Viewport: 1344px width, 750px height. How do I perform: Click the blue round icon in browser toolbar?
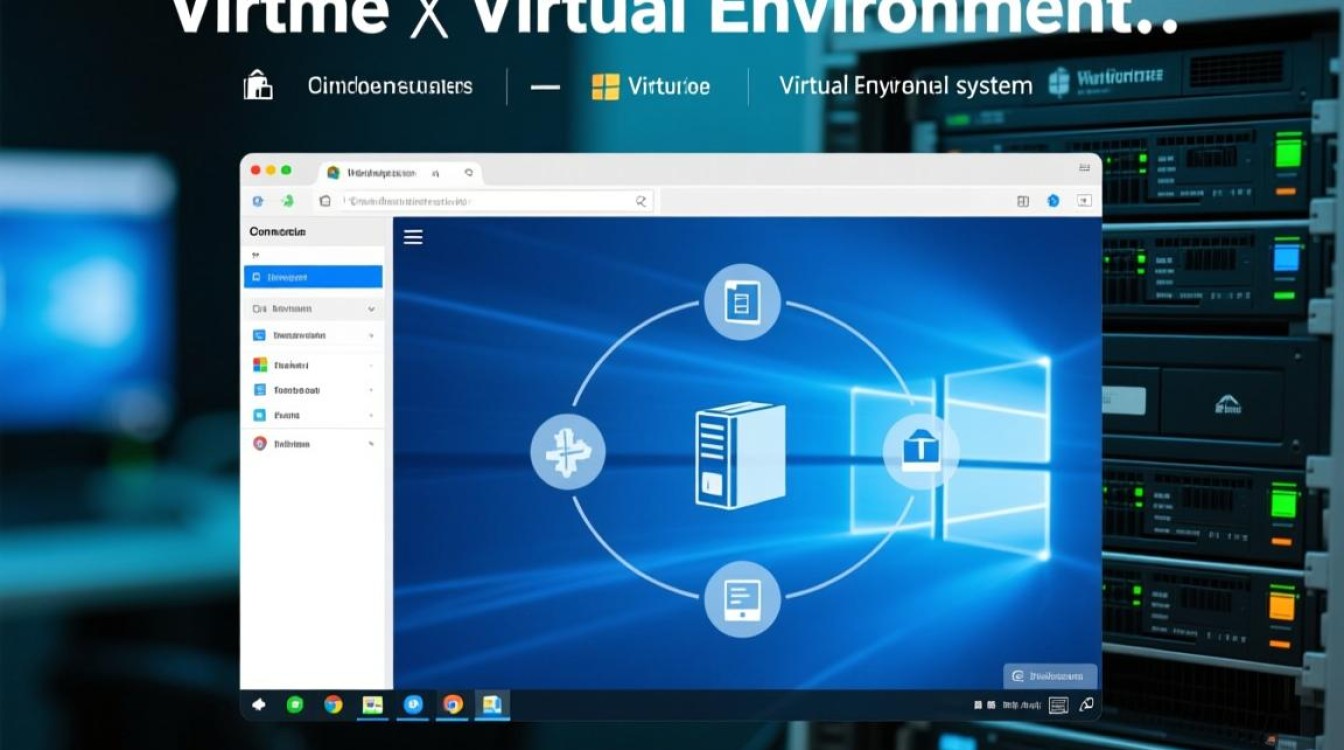(x=1052, y=201)
